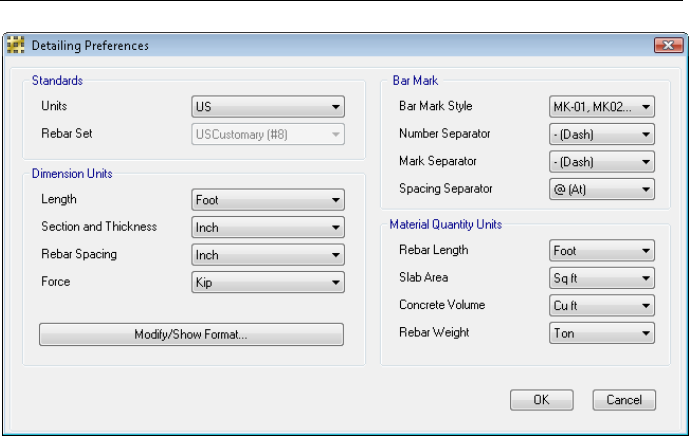Click the Detailing Preferences title bar icon
Screen dimensions: 689x436
[x=16, y=45]
